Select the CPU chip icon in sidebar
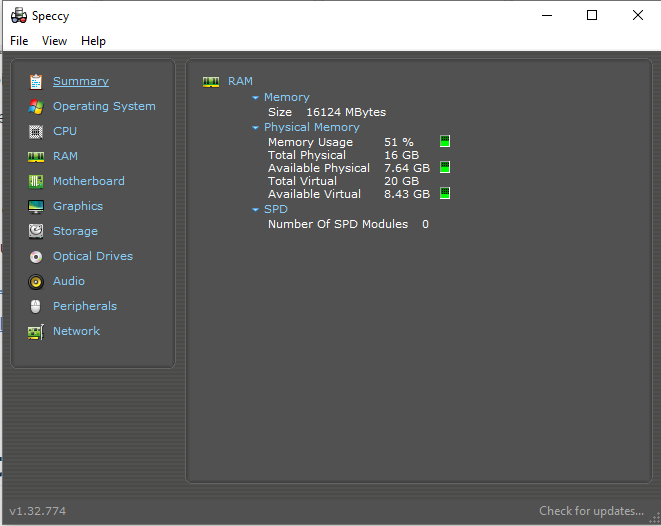The image size is (661, 526). 36,131
